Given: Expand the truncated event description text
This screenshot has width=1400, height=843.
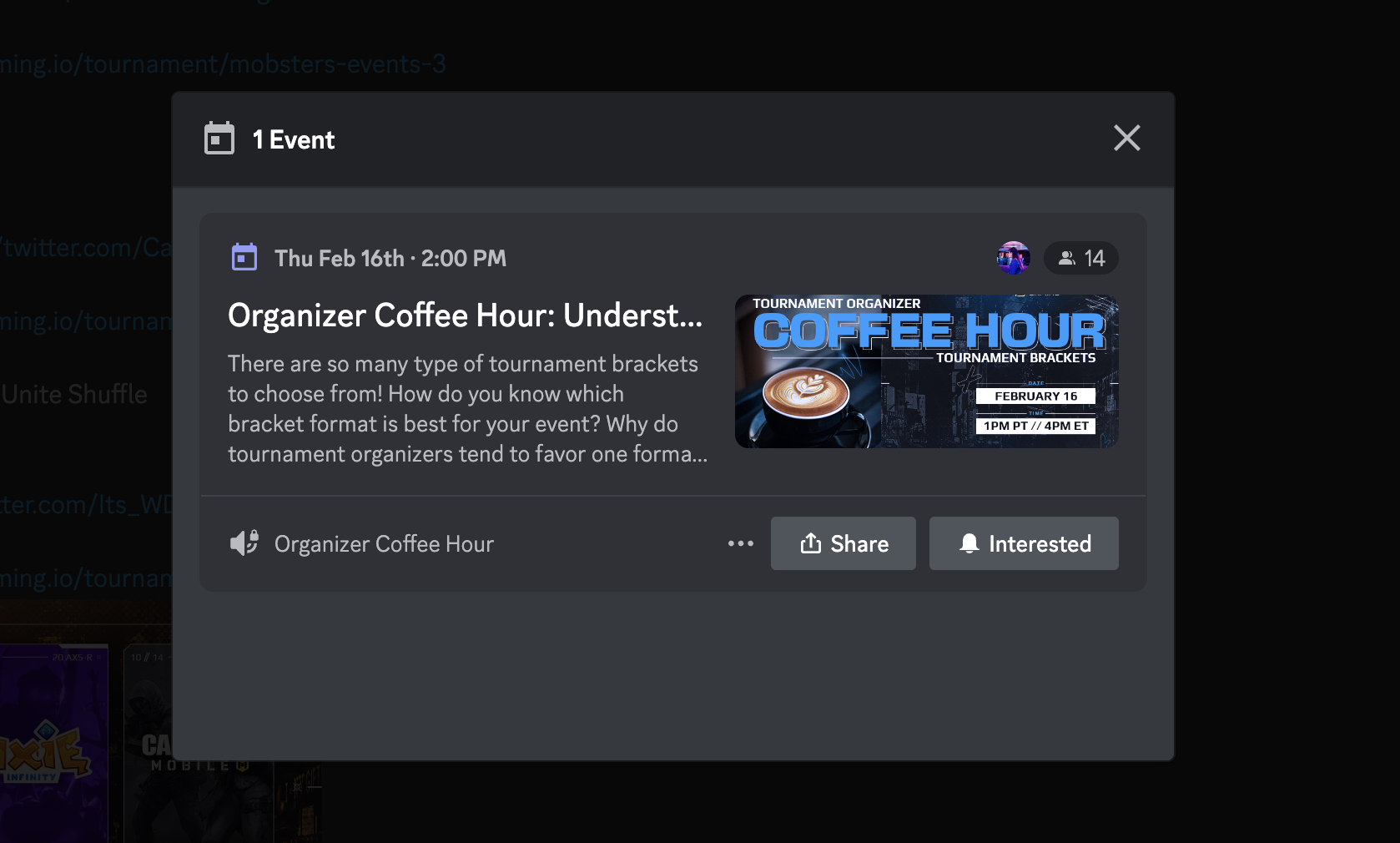Looking at the screenshot, I should [466, 409].
